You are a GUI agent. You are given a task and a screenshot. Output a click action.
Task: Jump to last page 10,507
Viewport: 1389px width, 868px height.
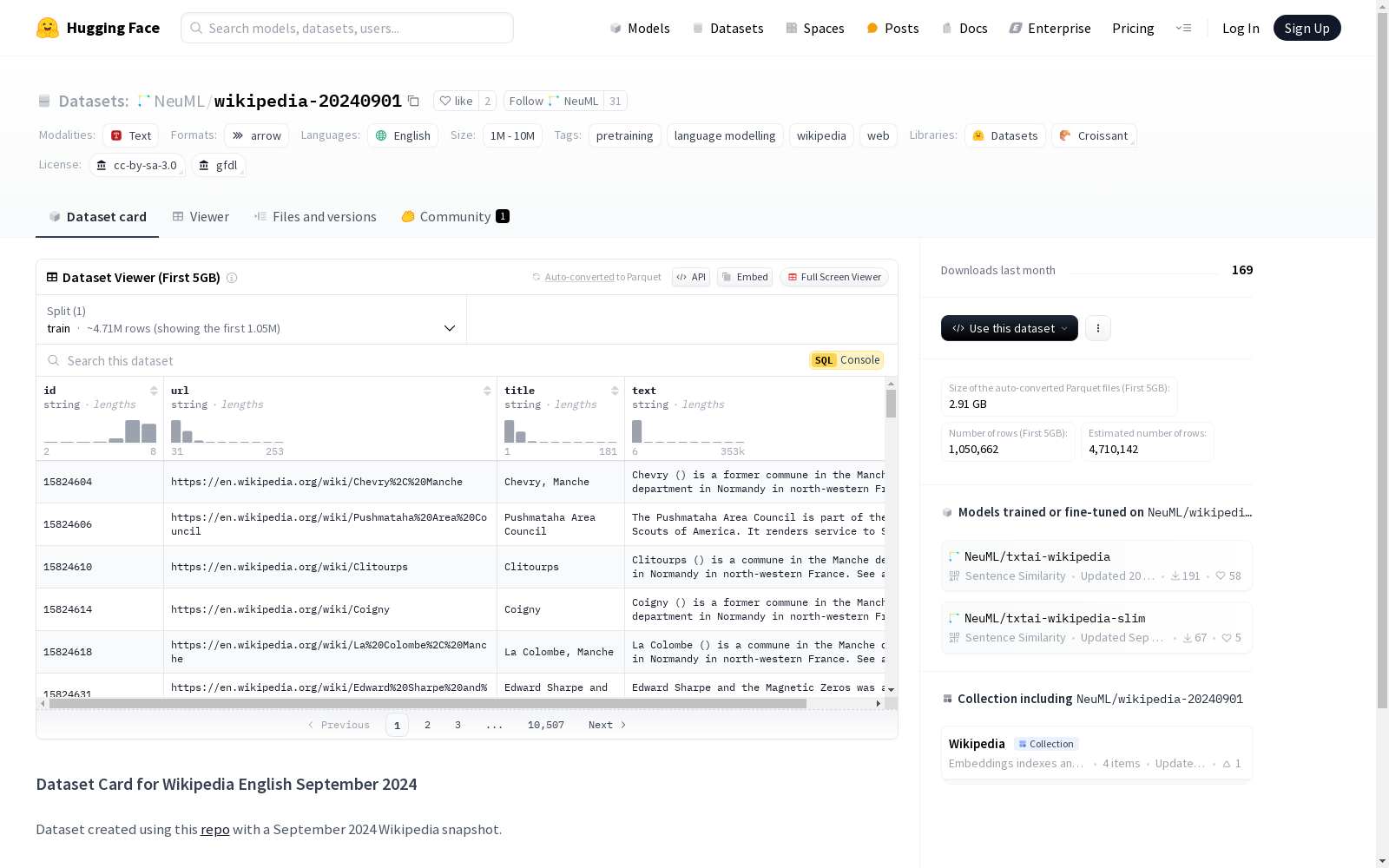[546, 725]
